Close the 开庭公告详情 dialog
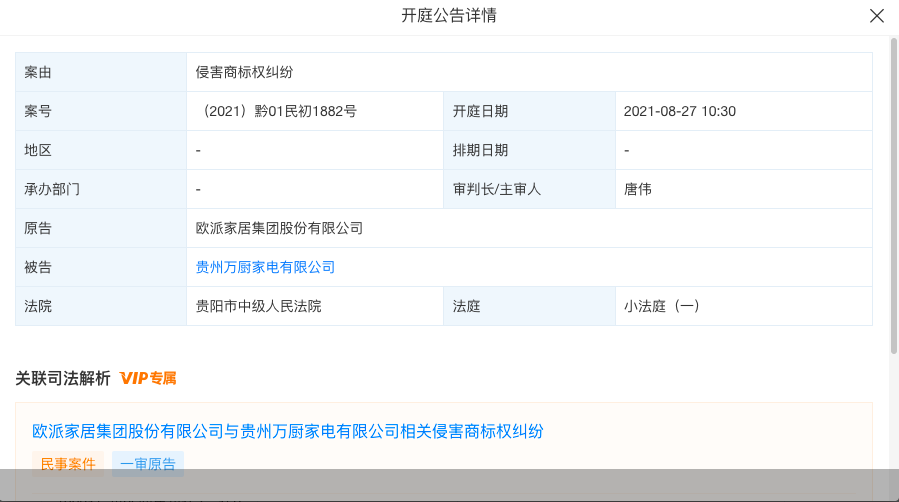 click(877, 16)
